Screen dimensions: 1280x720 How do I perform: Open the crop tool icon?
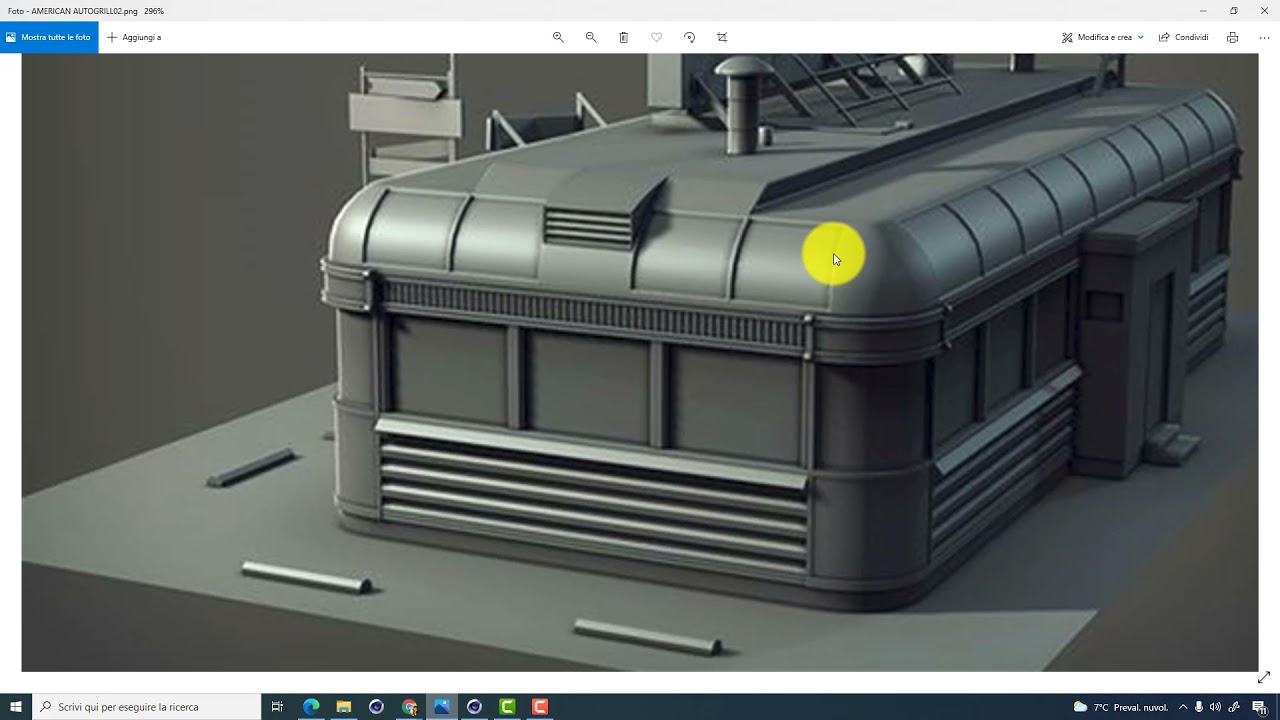tap(722, 37)
